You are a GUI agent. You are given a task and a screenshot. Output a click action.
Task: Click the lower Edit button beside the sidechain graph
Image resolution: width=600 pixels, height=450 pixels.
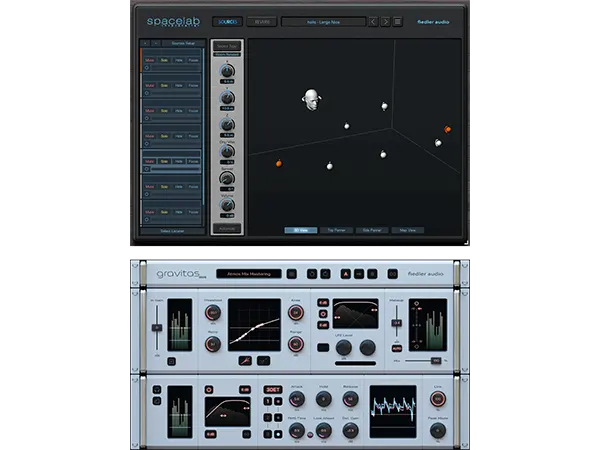323,325
